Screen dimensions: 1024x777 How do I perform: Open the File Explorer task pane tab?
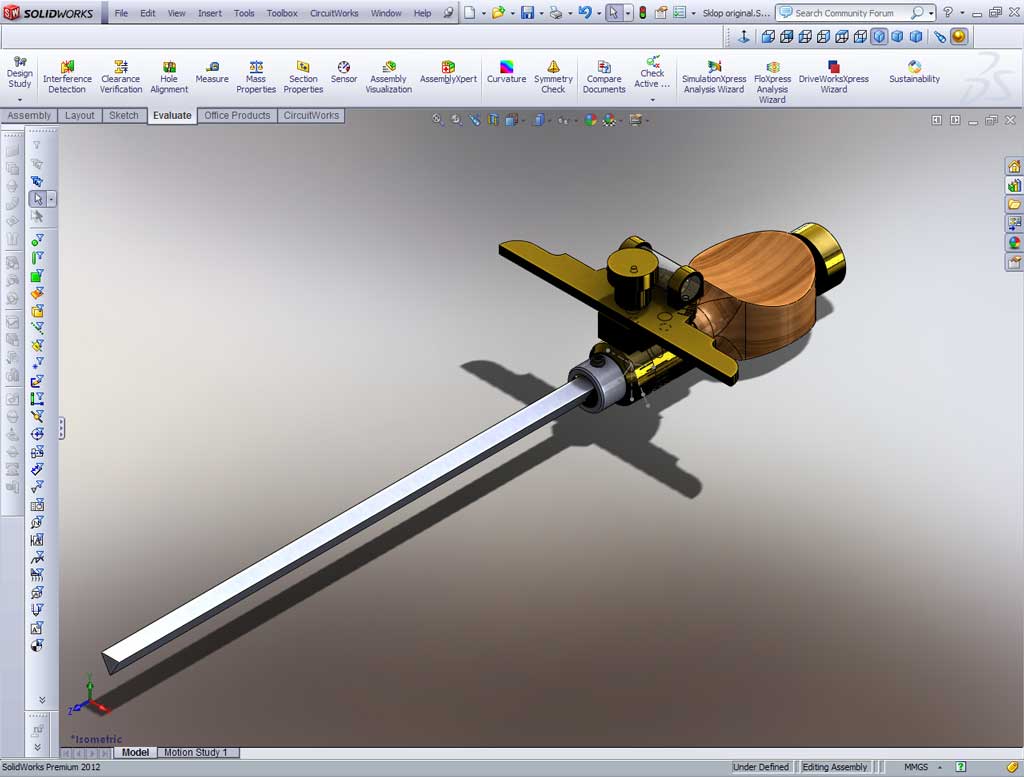point(1014,205)
